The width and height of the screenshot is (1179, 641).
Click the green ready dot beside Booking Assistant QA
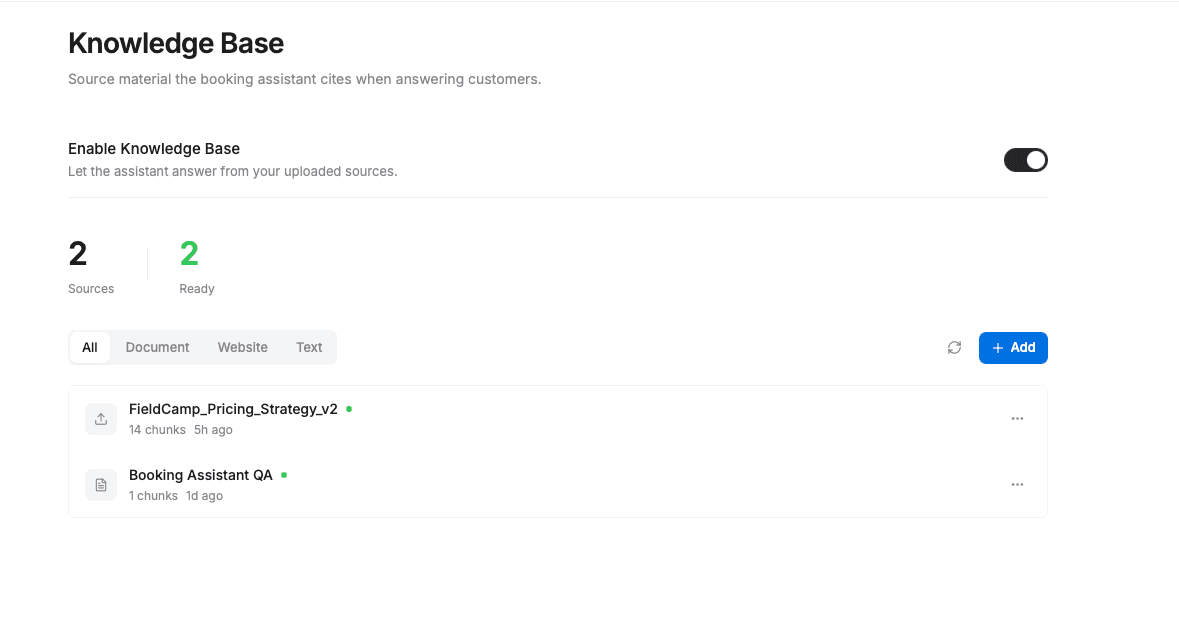284,475
